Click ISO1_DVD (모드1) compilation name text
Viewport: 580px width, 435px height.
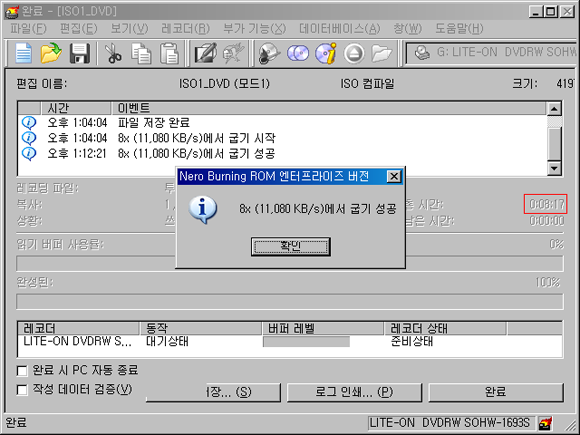coord(224,84)
